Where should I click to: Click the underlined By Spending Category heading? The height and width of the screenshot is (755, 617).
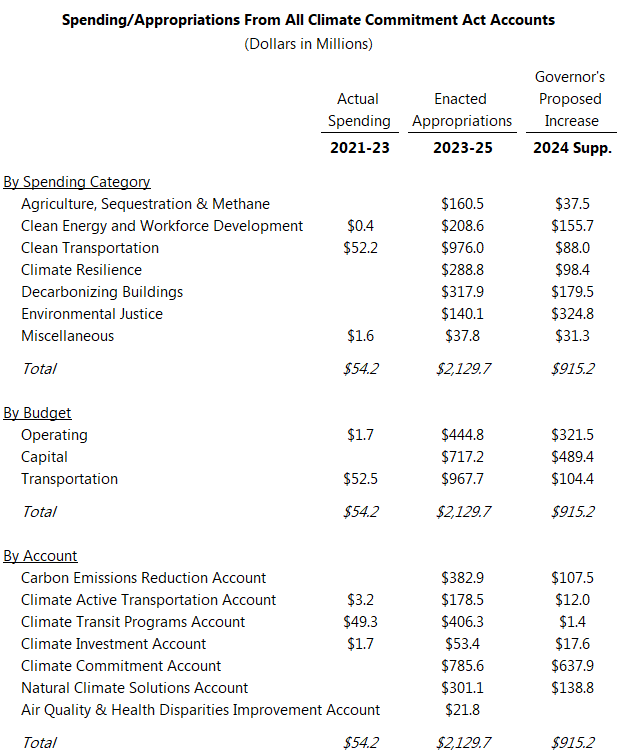click(77, 182)
